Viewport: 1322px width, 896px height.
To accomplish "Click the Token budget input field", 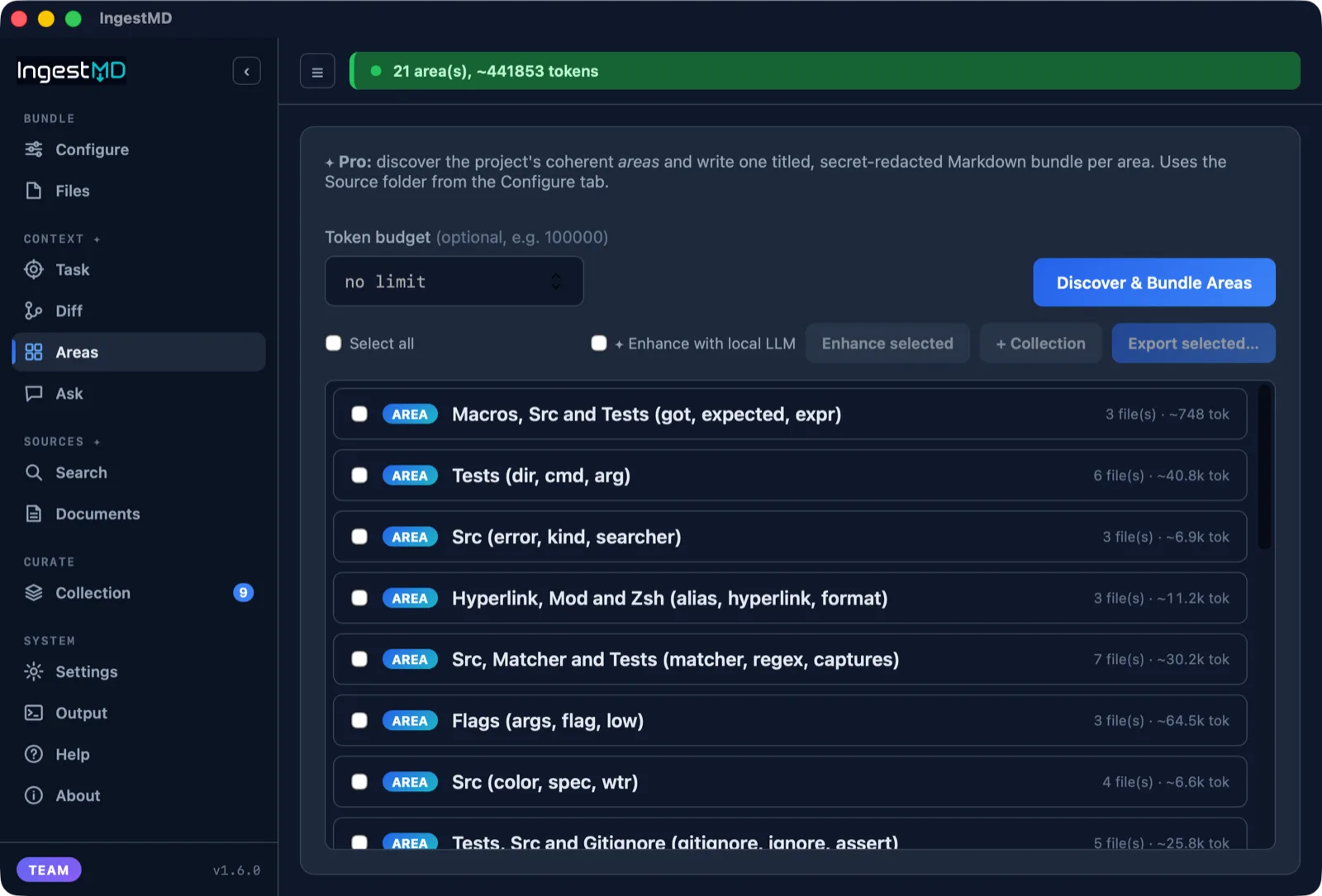I will pyautogui.click(x=454, y=282).
